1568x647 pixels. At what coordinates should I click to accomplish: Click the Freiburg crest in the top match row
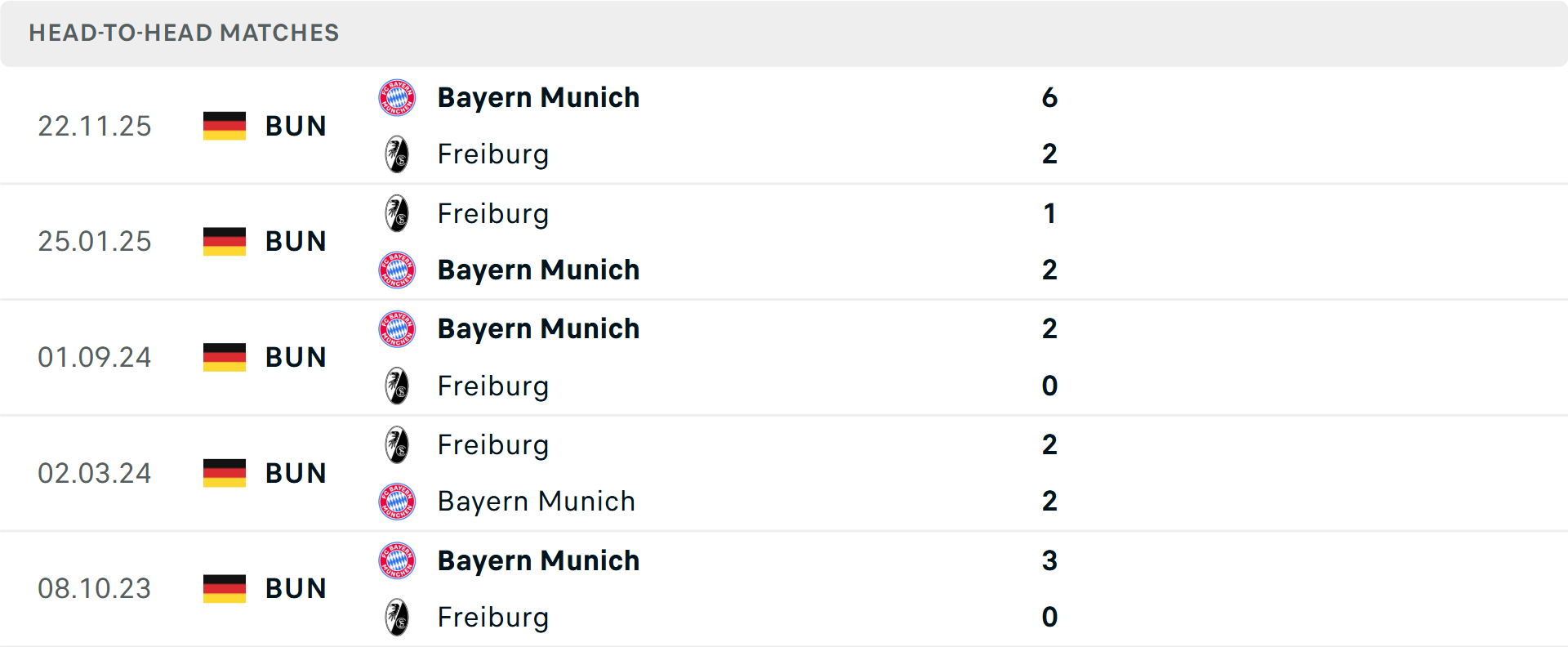point(398,154)
